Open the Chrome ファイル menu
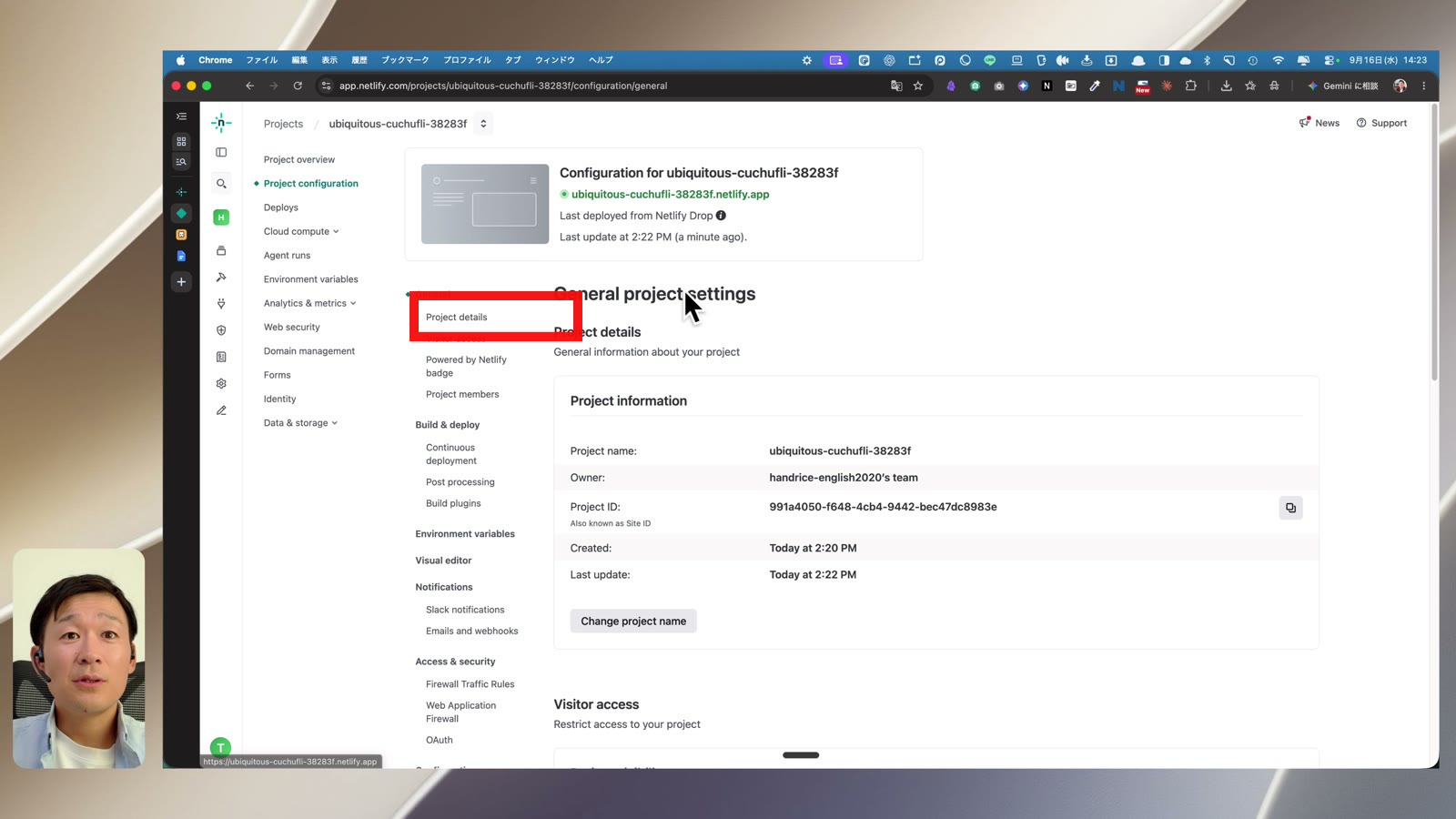The width and height of the screenshot is (1456, 819). tap(261, 60)
